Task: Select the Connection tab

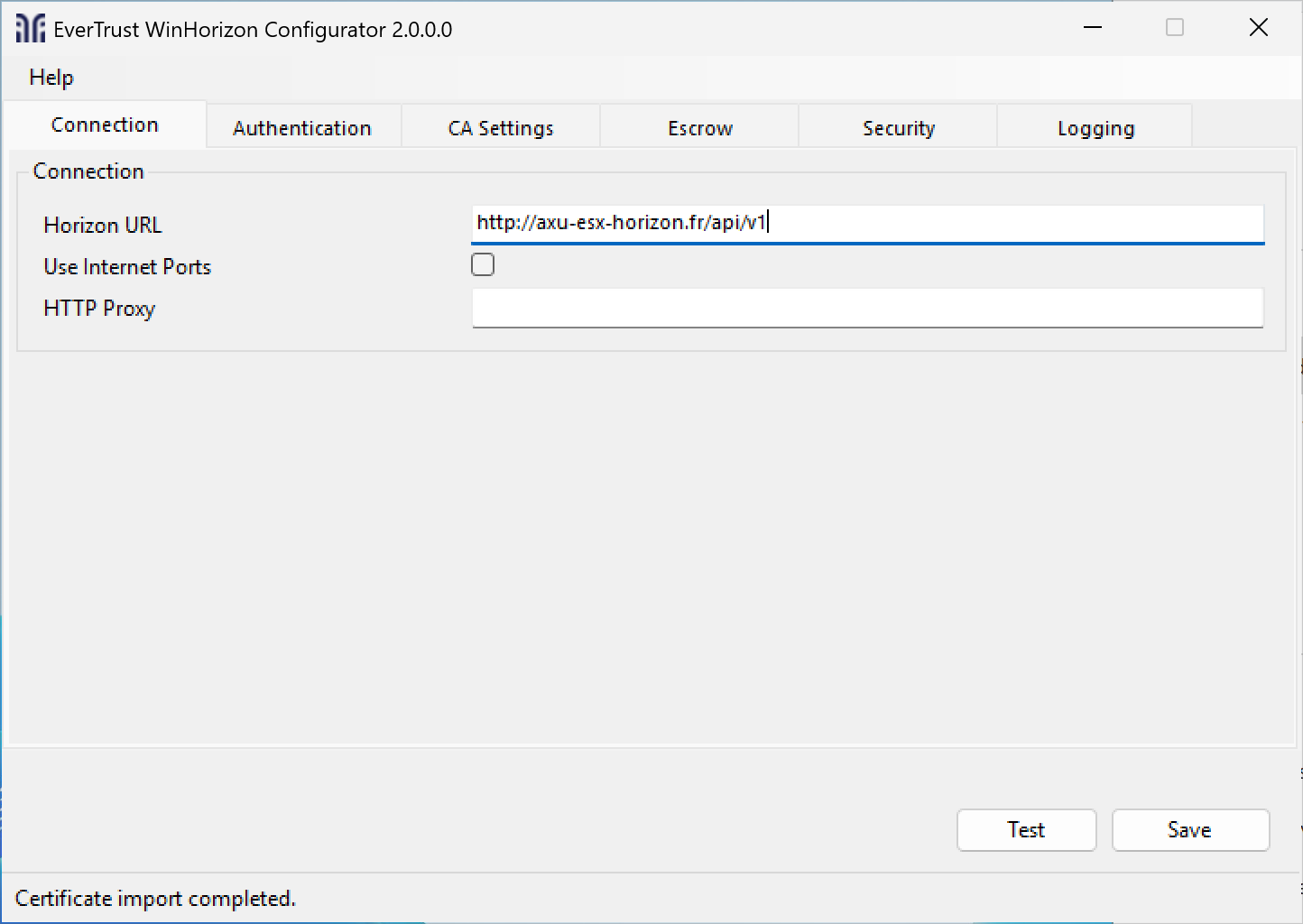Action: tap(104, 125)
